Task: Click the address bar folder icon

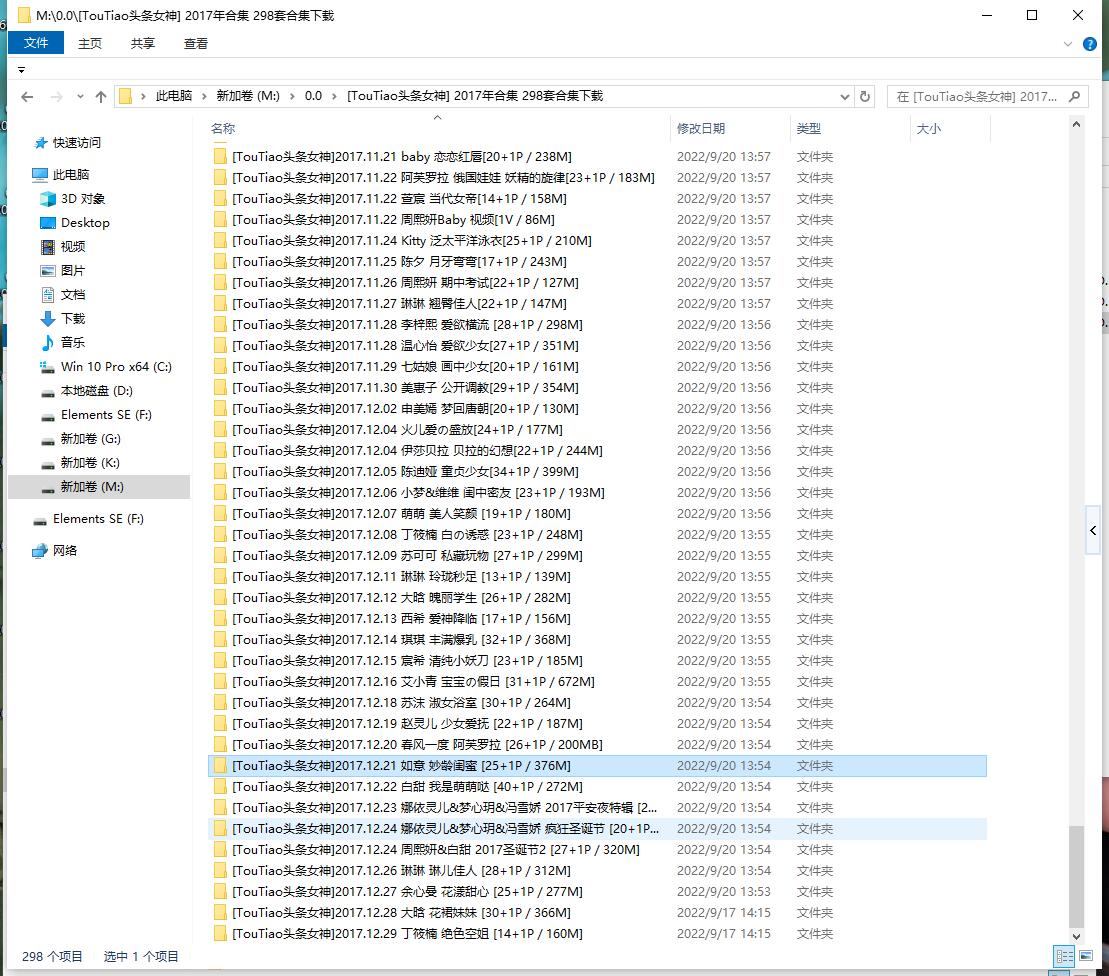Action: coord(125,96)
